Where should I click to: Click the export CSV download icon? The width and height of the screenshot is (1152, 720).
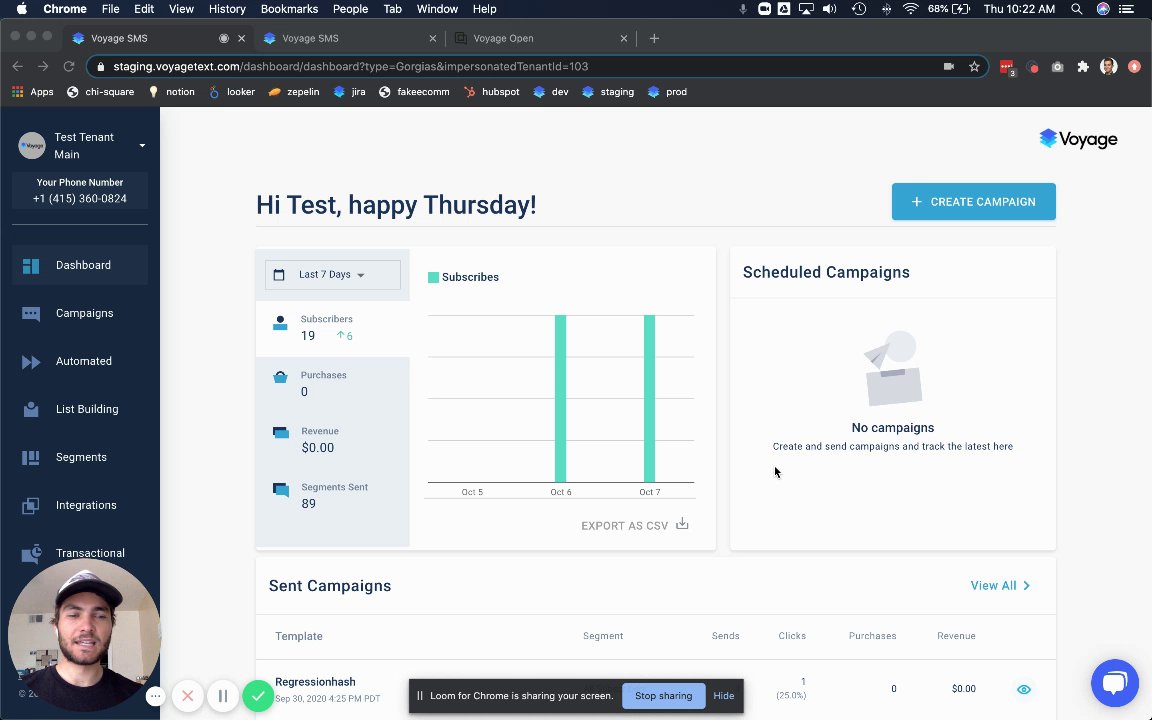click(682, 524)
